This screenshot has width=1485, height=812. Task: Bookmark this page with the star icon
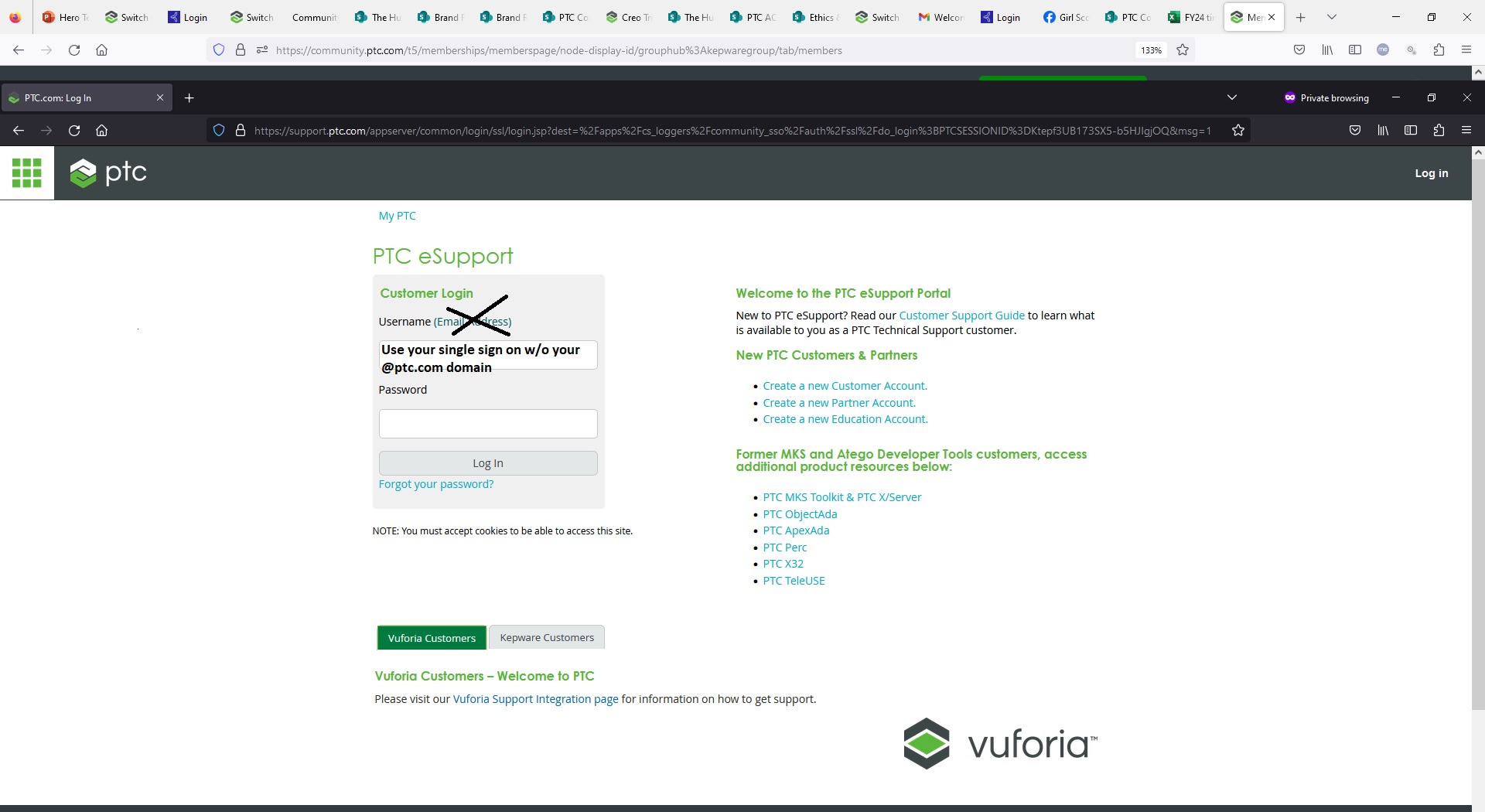(x=1238, y=130)
